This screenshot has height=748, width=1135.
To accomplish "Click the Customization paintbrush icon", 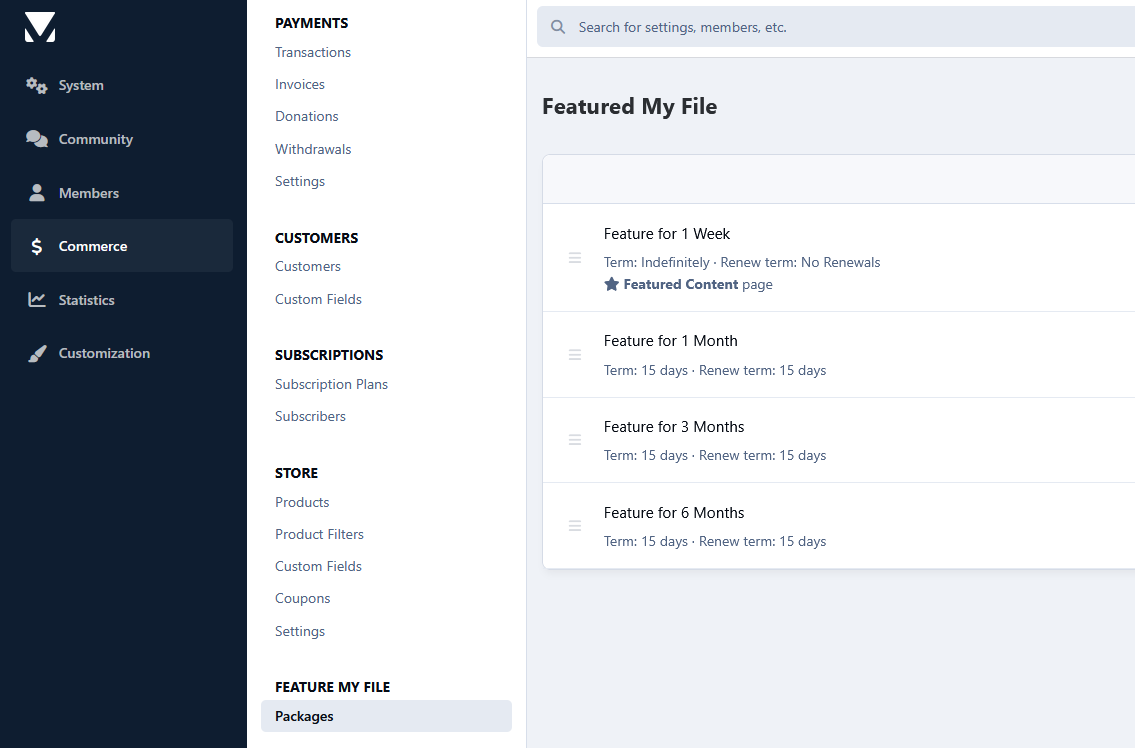I will 37,353.
